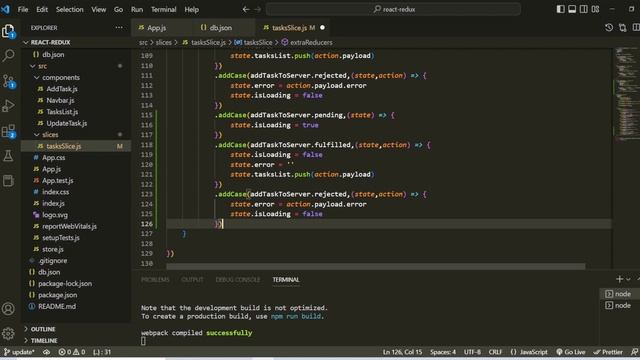The height and width of the screenshot is (360, 640).
Task: Open the Manage gear icon
Action: 8,333
